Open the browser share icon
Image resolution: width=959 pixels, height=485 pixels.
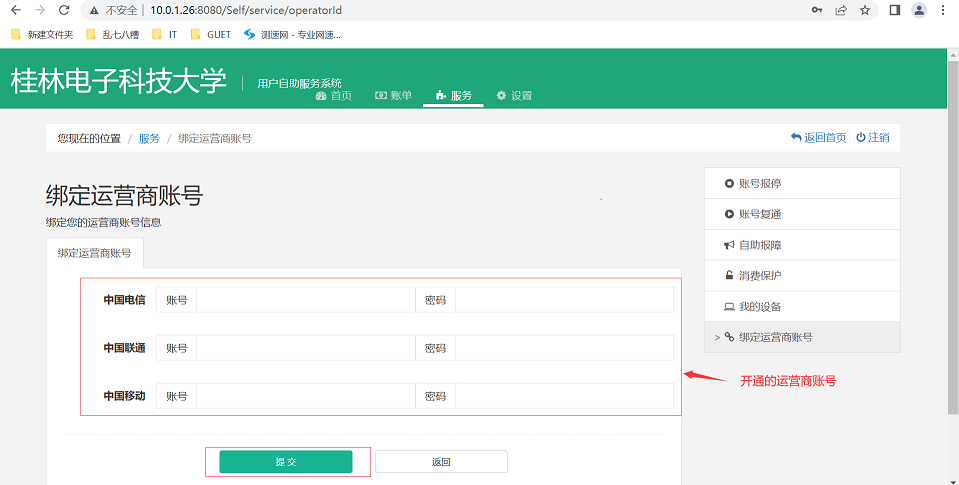(x=841, y=10)
